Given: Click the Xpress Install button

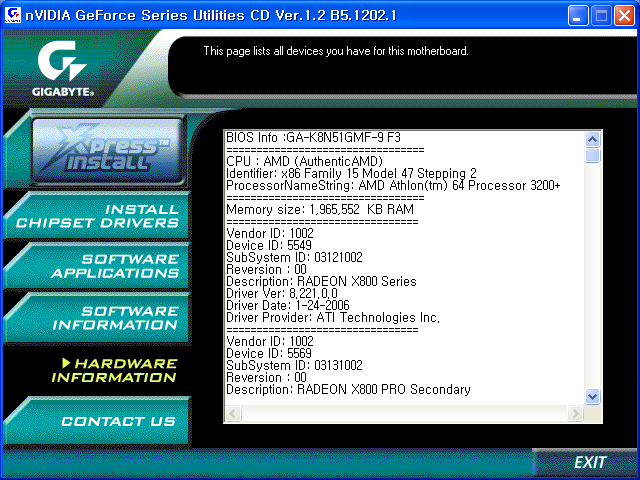Looking at the screenshot, I should click(x=108, y=151).
